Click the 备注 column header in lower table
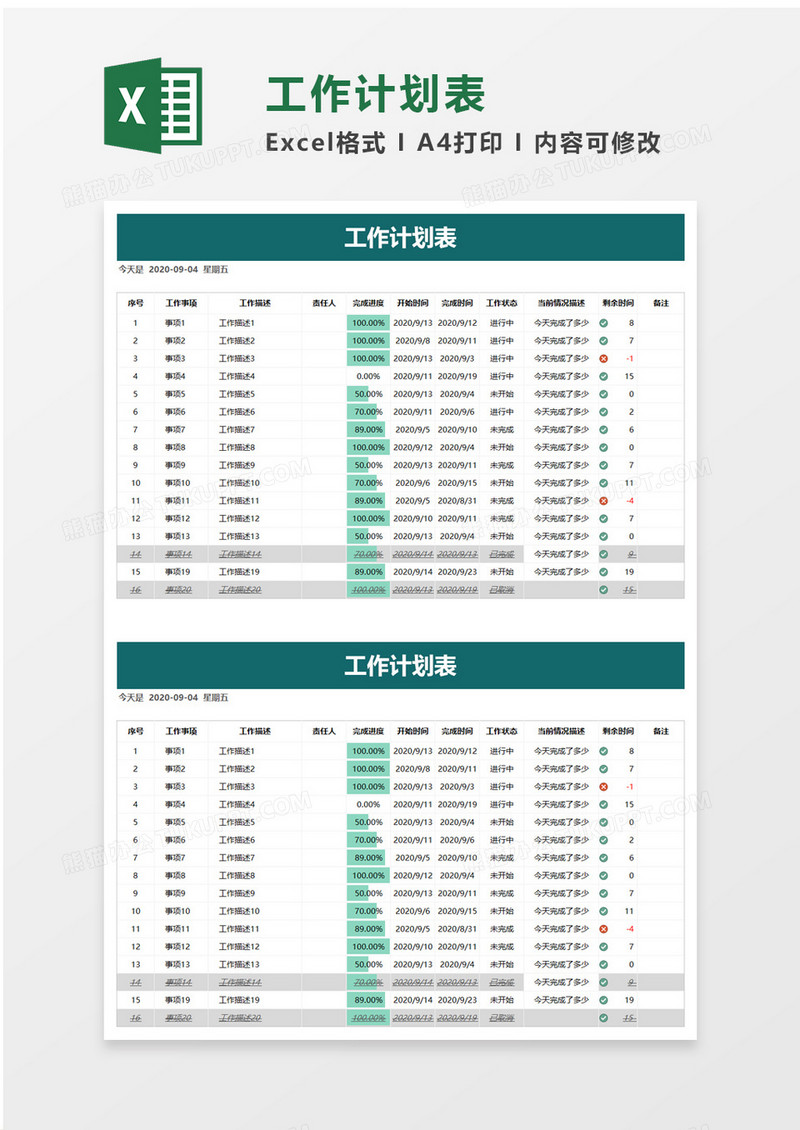This screenshot has width=800, height=1130. [661, 731]
